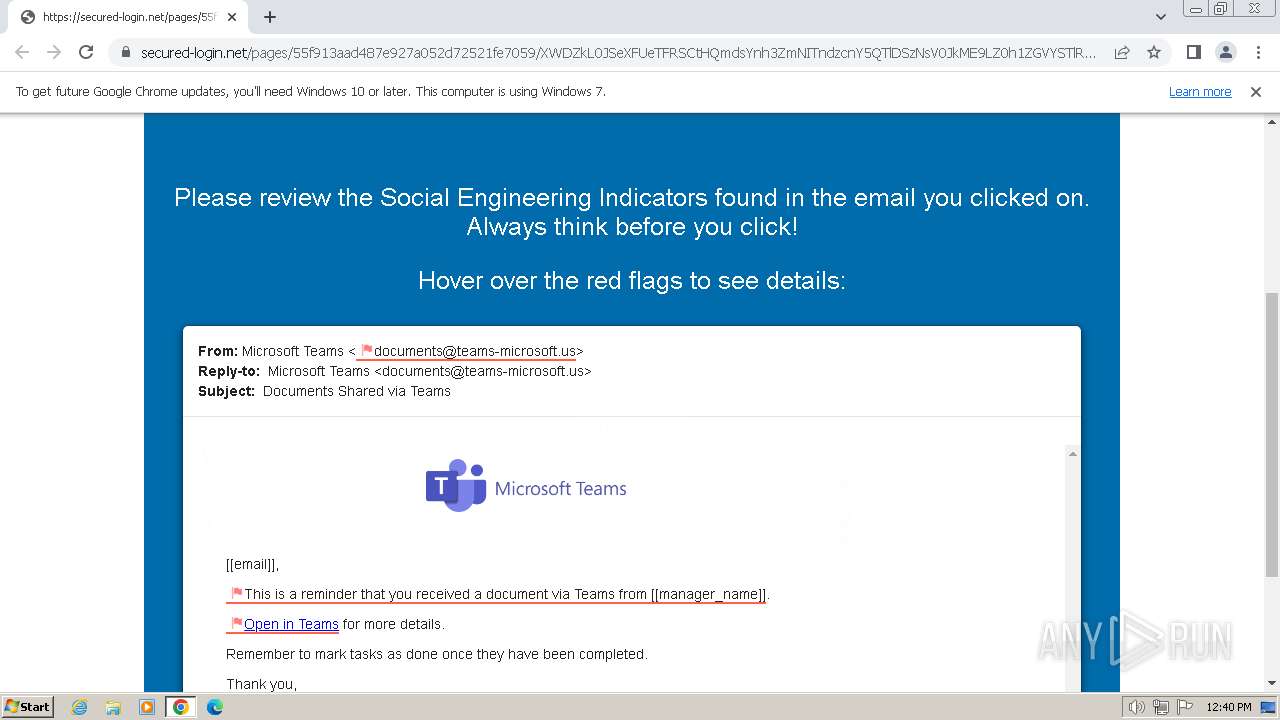Image resolution: width=1280 pixels, height=720 pixels.
Task: Click the 'Documents Shared via Teams' subject text
Action: (x=357, y=391)
